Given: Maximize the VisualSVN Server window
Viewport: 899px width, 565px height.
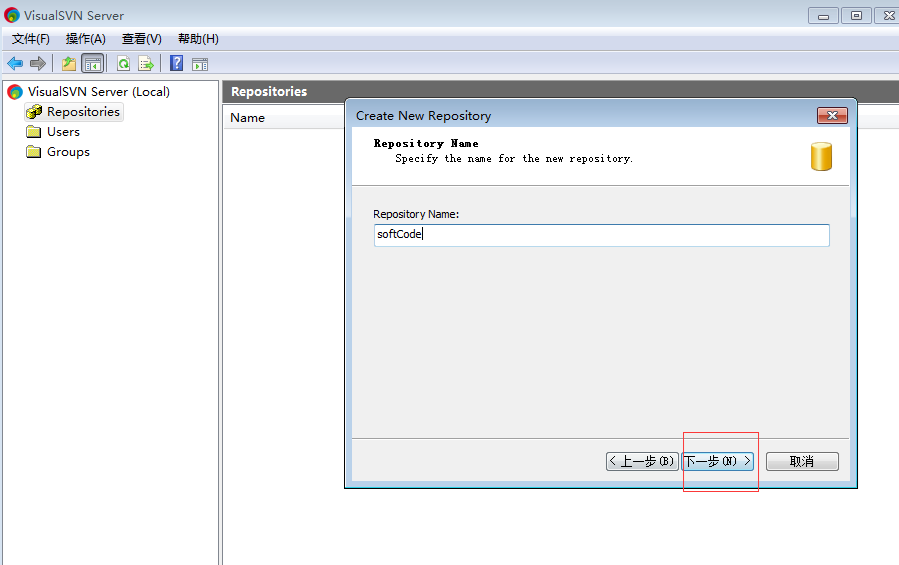Looking at the screenshot, I should coord(856,16).
